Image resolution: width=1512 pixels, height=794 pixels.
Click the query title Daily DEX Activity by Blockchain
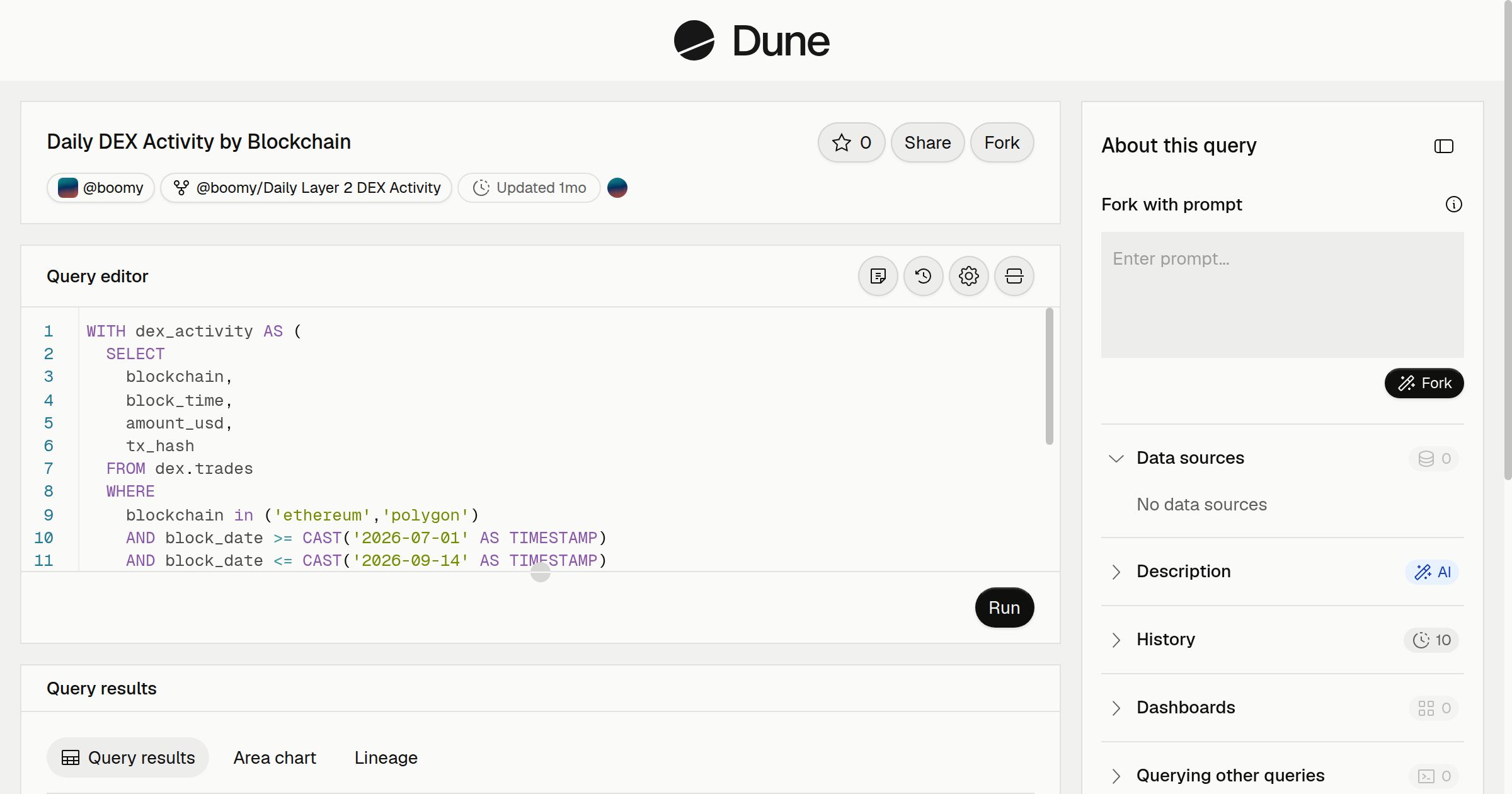coord(198,142)
